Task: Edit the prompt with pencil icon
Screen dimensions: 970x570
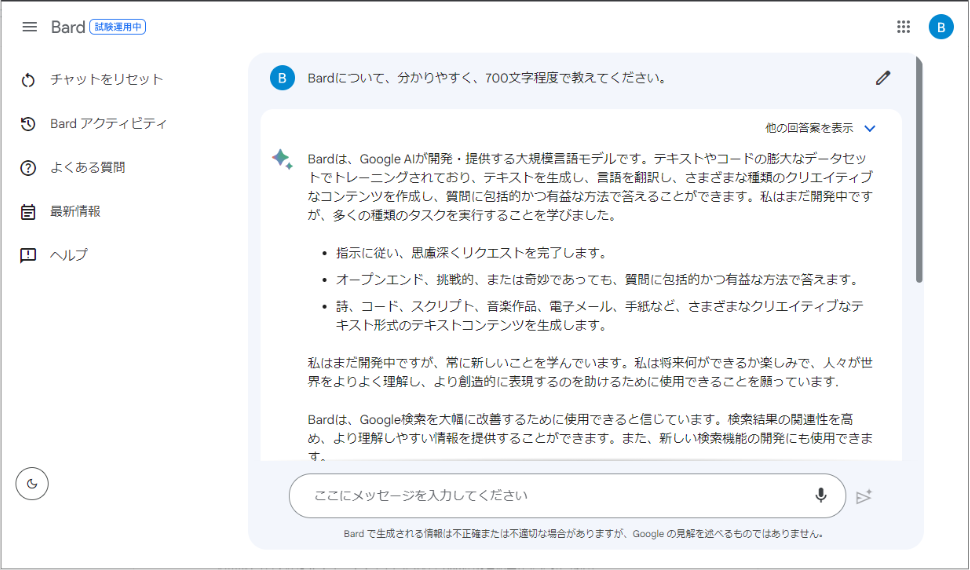Action: tap(883, 78)
